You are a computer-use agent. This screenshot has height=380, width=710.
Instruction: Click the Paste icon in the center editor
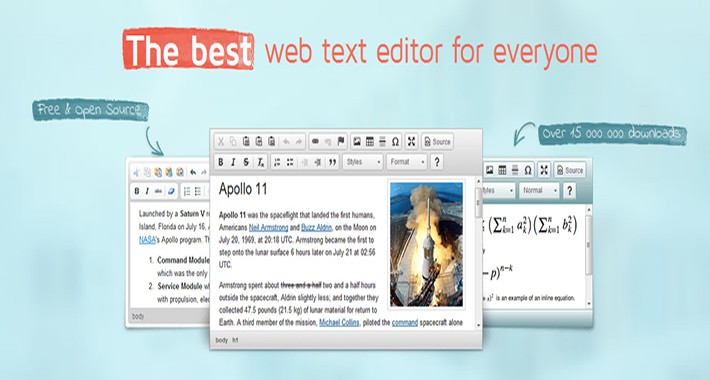pos(246,142)
